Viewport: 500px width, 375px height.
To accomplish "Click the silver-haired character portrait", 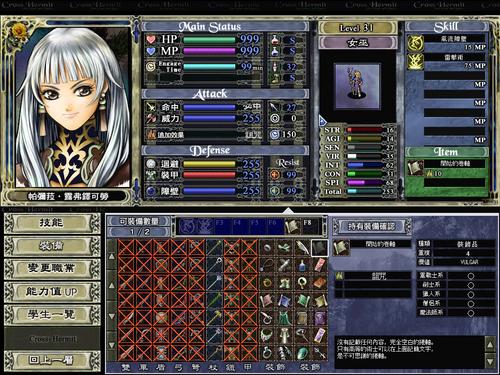I will point(73,107).
